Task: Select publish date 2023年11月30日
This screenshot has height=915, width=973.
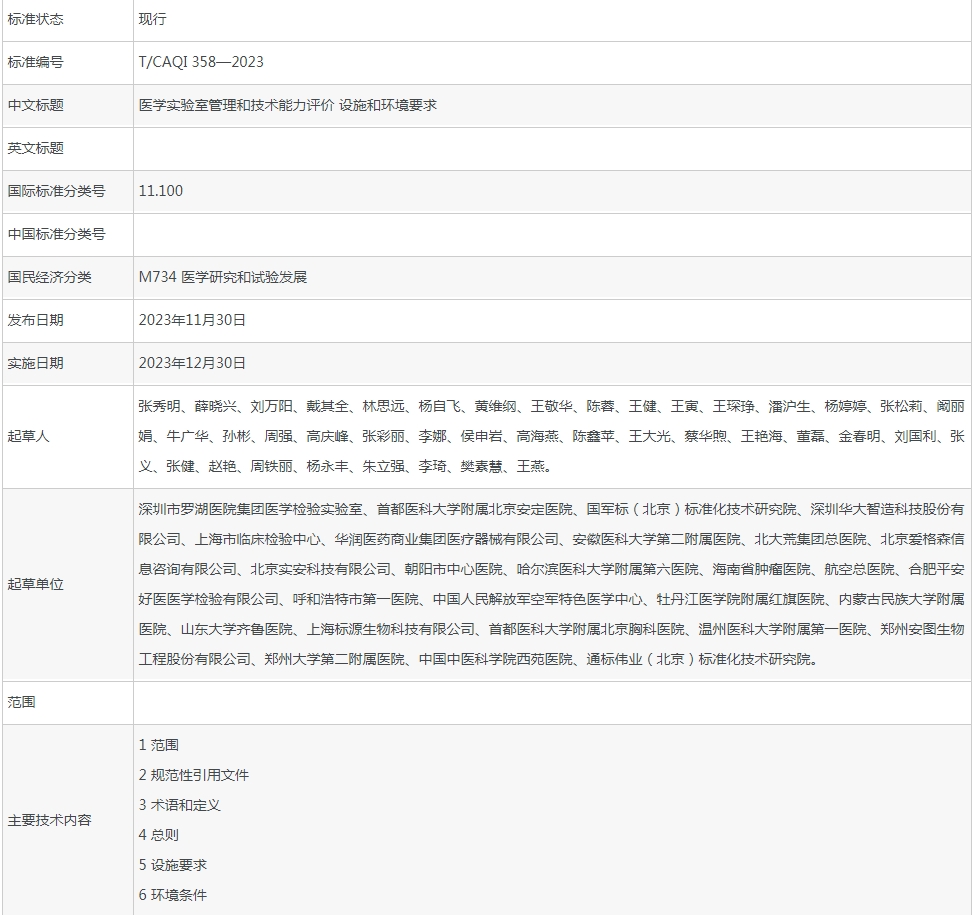Action: click(192, 320)
